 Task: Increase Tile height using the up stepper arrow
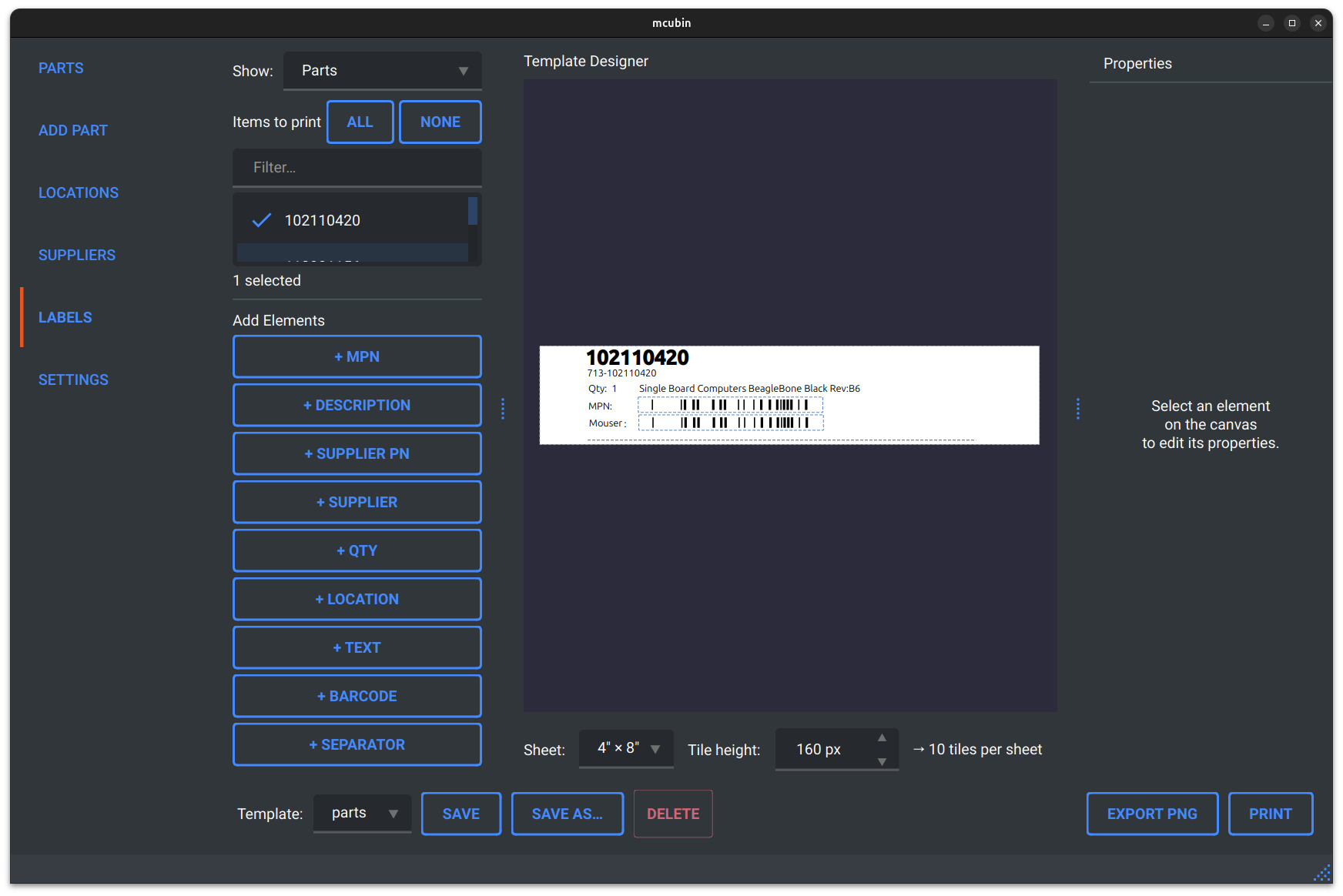[882, 737]
